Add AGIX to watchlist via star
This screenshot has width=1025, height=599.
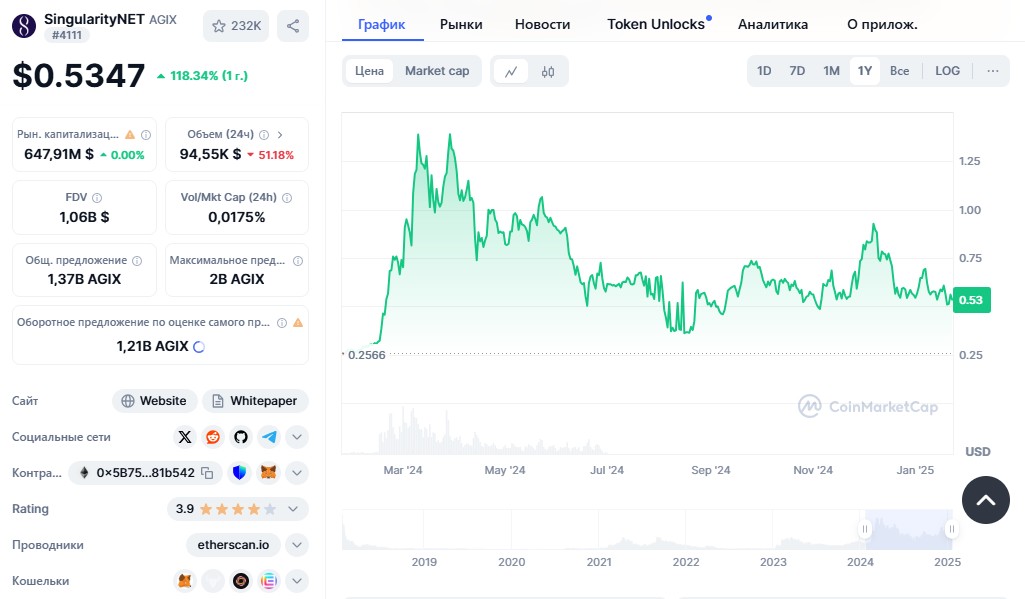(x=236, y=26)
